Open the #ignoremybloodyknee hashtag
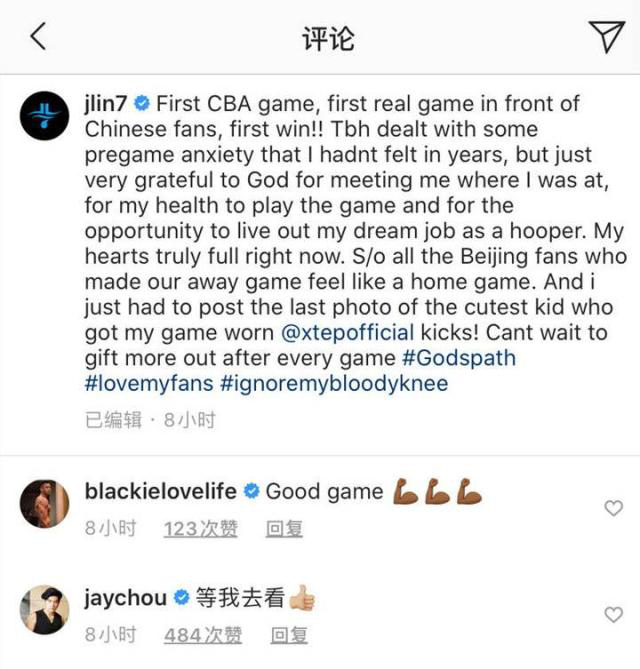Viewport: 640px width, 669px height. [334, 384]
